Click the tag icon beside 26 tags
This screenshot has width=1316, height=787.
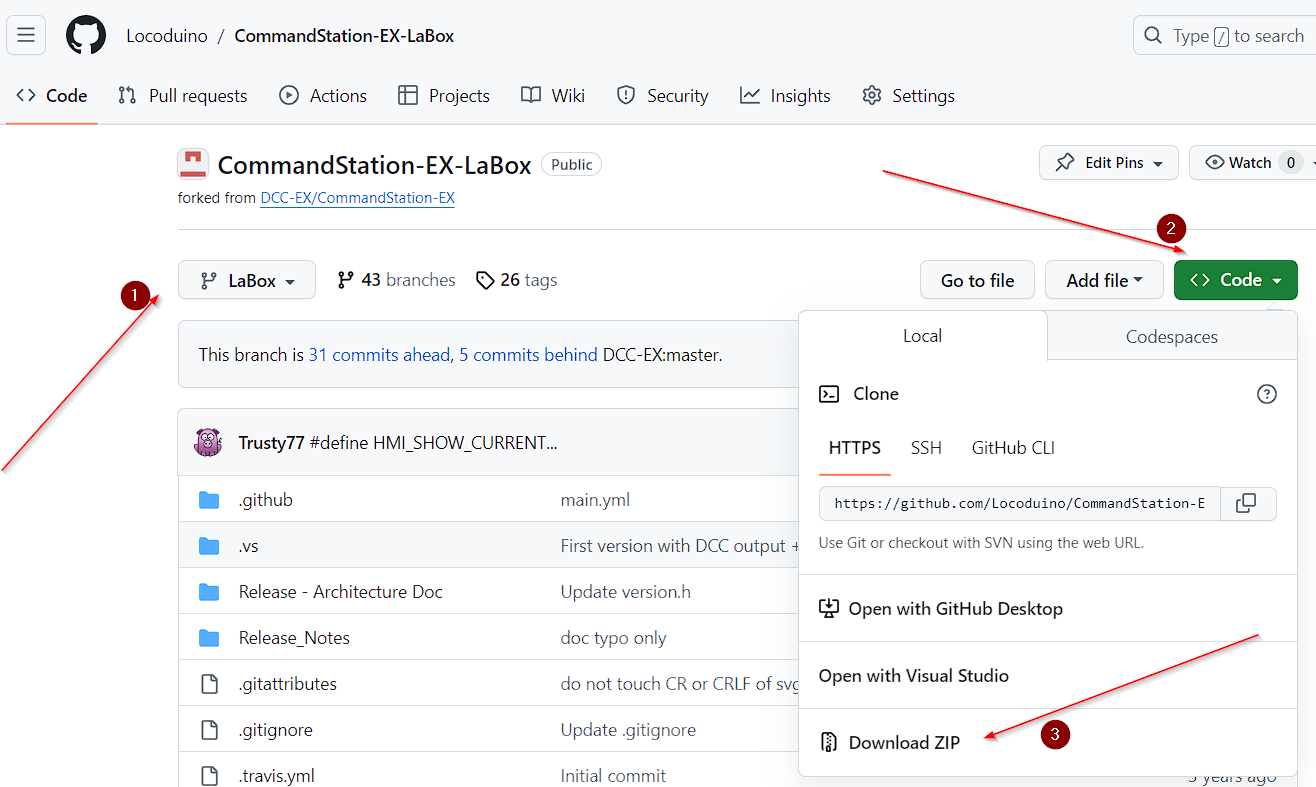(485, 280)
